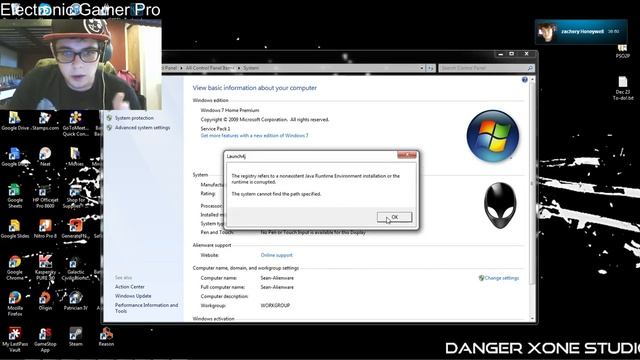Click the WORKGROUP value text

[x=275, y=305]
